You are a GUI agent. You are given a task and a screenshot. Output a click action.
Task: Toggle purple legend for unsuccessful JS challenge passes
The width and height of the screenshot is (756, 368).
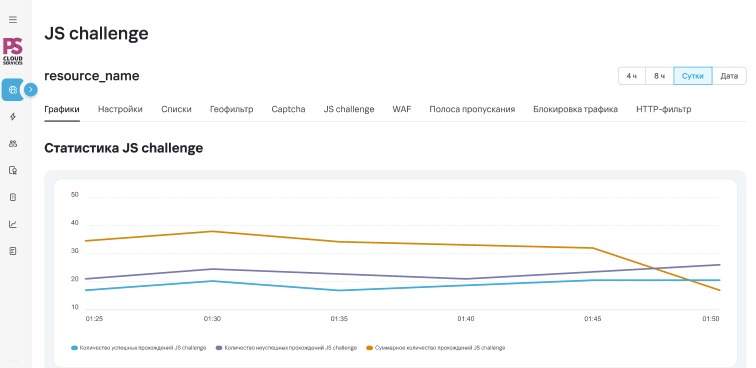[x=286, y=348]
